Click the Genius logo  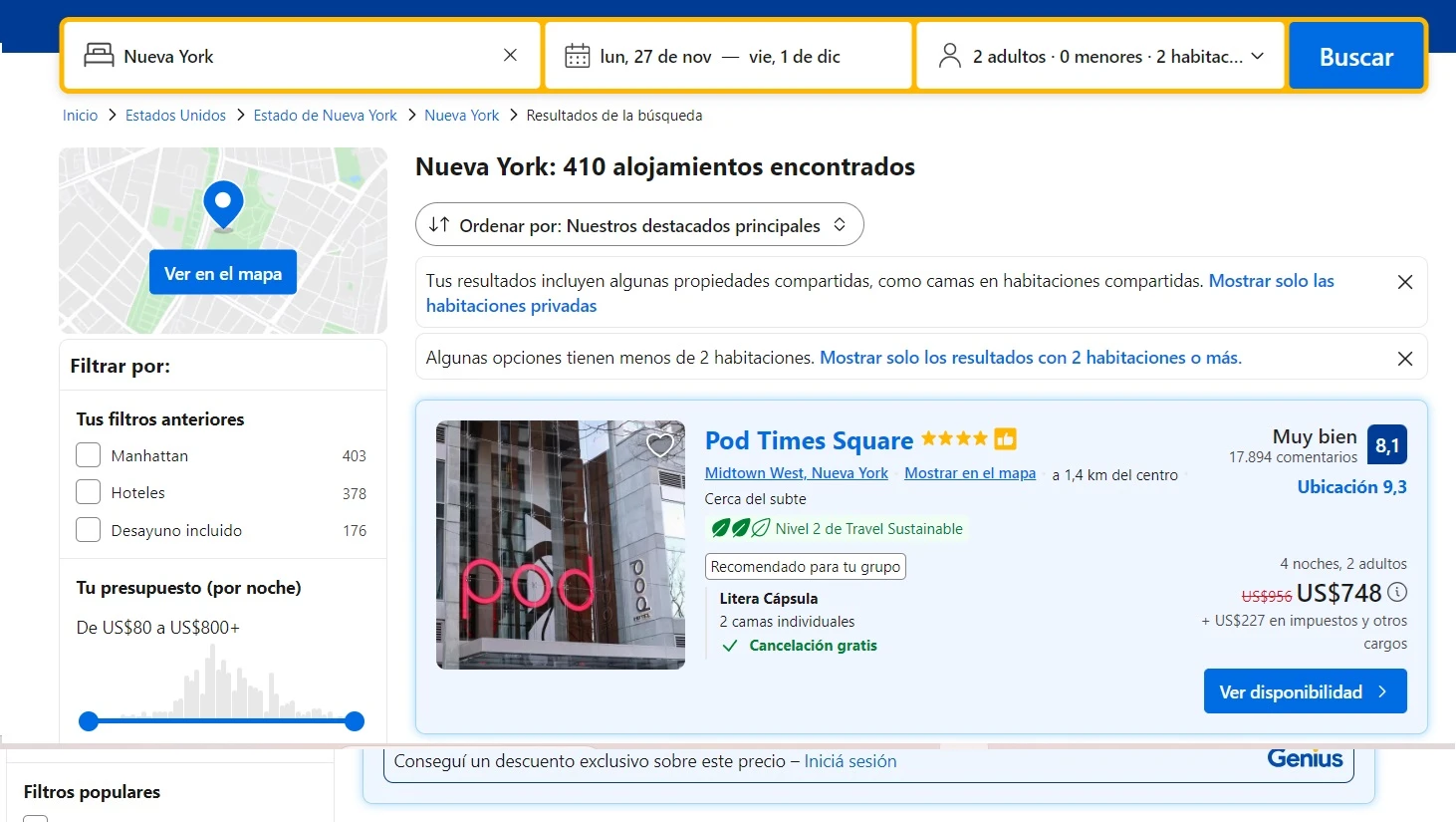1305,759
